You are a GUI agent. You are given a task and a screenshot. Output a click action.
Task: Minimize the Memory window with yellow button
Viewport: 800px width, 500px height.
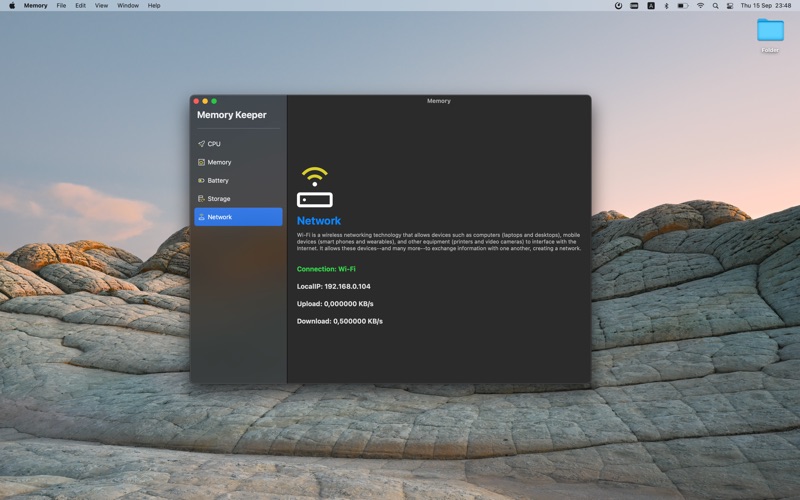205,101
